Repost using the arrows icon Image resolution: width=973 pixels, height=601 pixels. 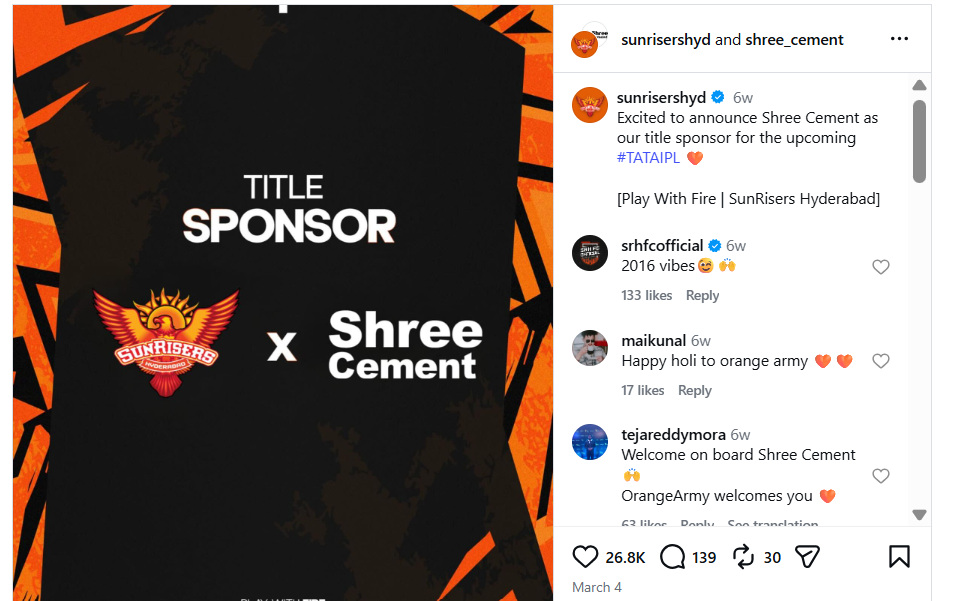pos(743,557)
